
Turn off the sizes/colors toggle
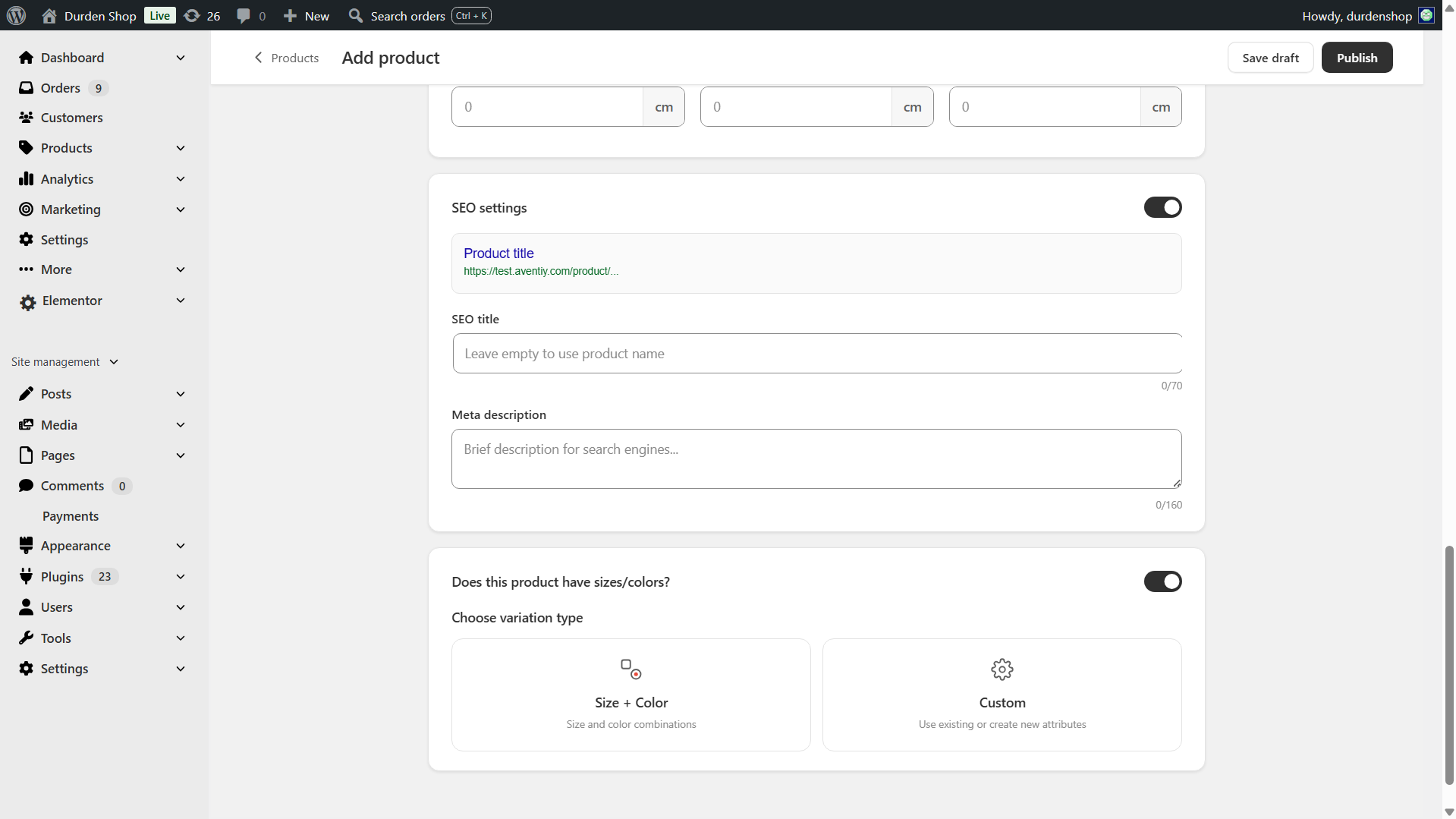tap(1162, 581)
